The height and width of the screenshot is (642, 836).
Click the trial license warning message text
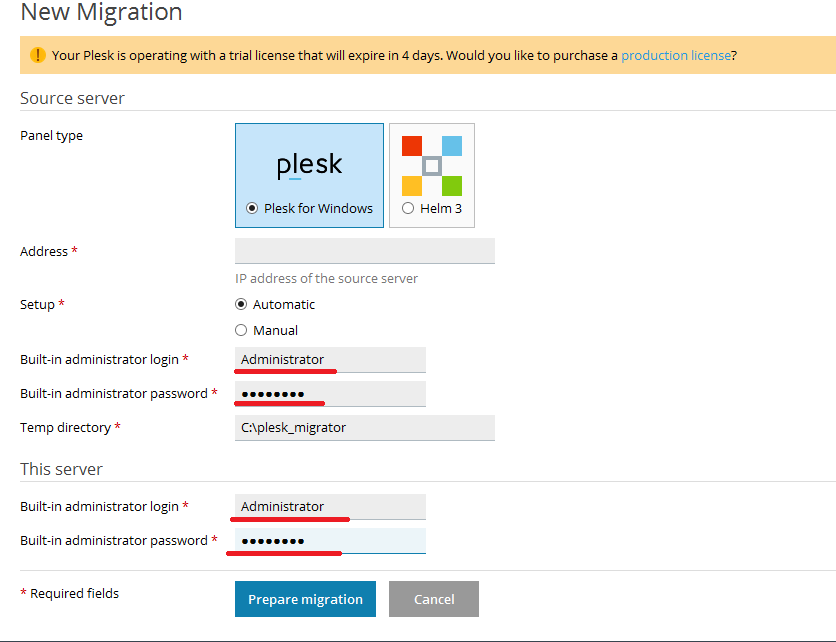click(394, 55)
